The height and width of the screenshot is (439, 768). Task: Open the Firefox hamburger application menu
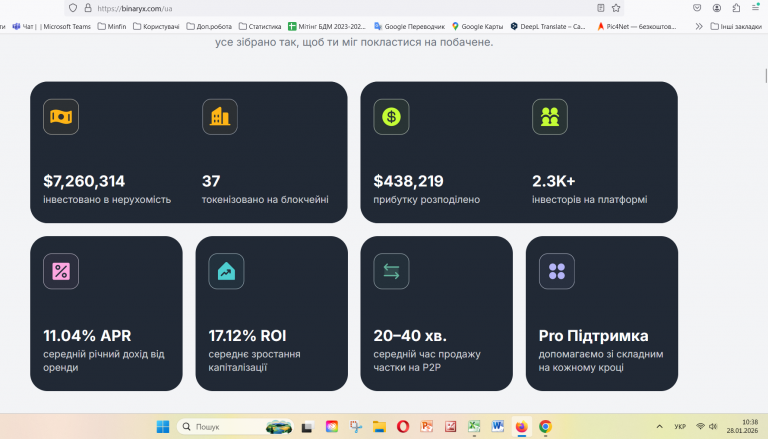click(755, 8)
